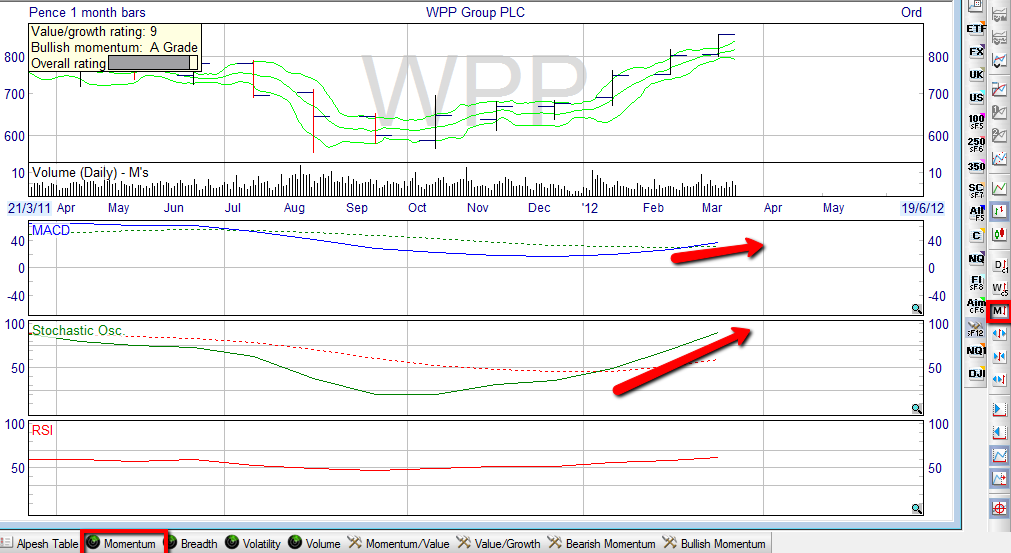Click the compress time range arrows icon
Screen dimensions: 1011x553
(999, 356)
